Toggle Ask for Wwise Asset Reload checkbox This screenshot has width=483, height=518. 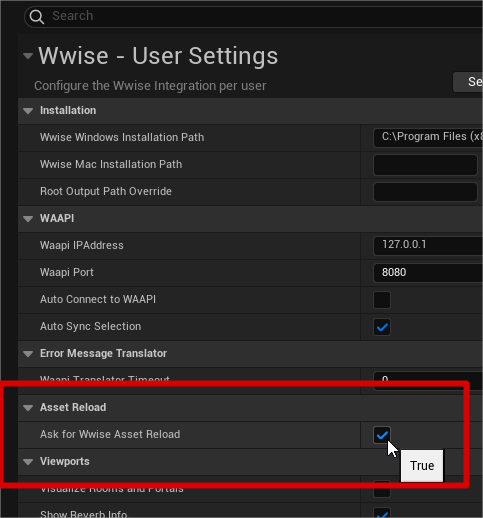[x=382, y=435]
